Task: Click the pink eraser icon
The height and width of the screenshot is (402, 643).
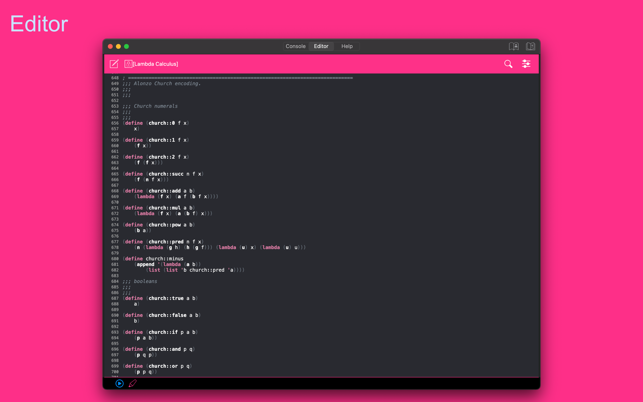Action: (132, 383)
